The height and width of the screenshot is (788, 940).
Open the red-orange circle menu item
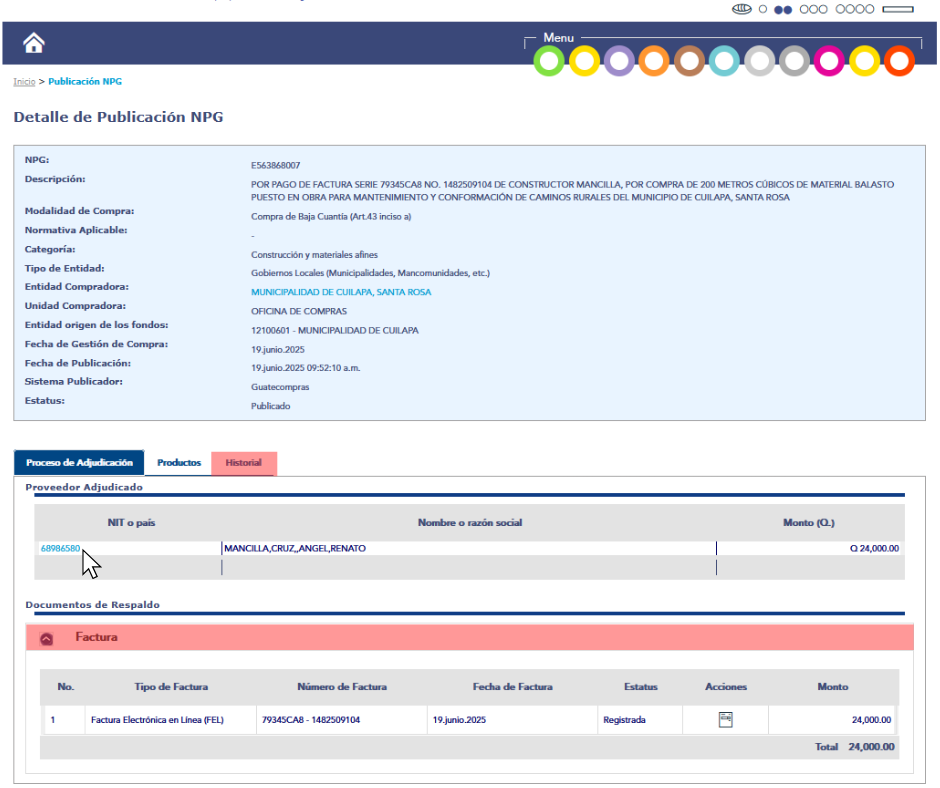pos(899,61)
